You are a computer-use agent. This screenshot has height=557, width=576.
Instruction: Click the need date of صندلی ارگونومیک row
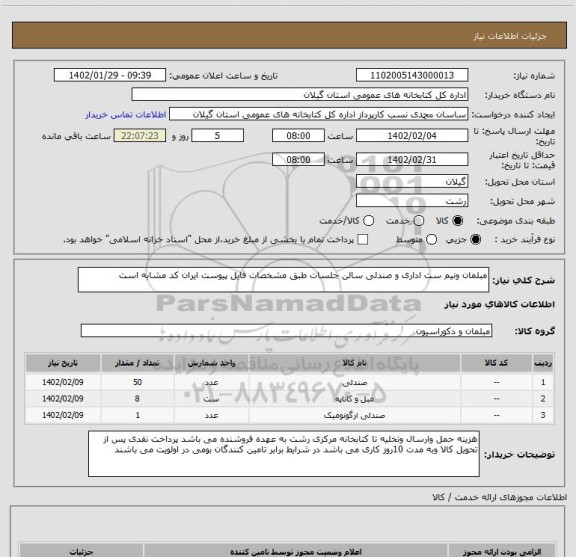pos(63,415)
